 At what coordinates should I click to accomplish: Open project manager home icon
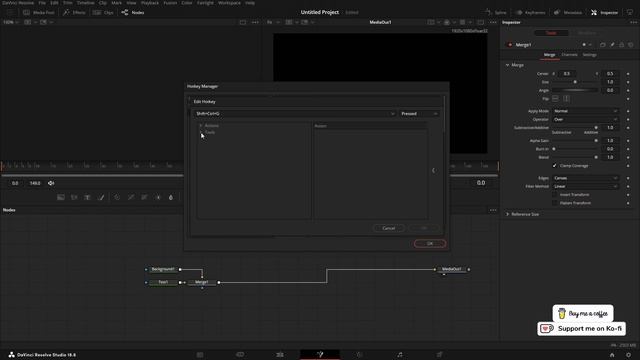[x=612, y=355]
